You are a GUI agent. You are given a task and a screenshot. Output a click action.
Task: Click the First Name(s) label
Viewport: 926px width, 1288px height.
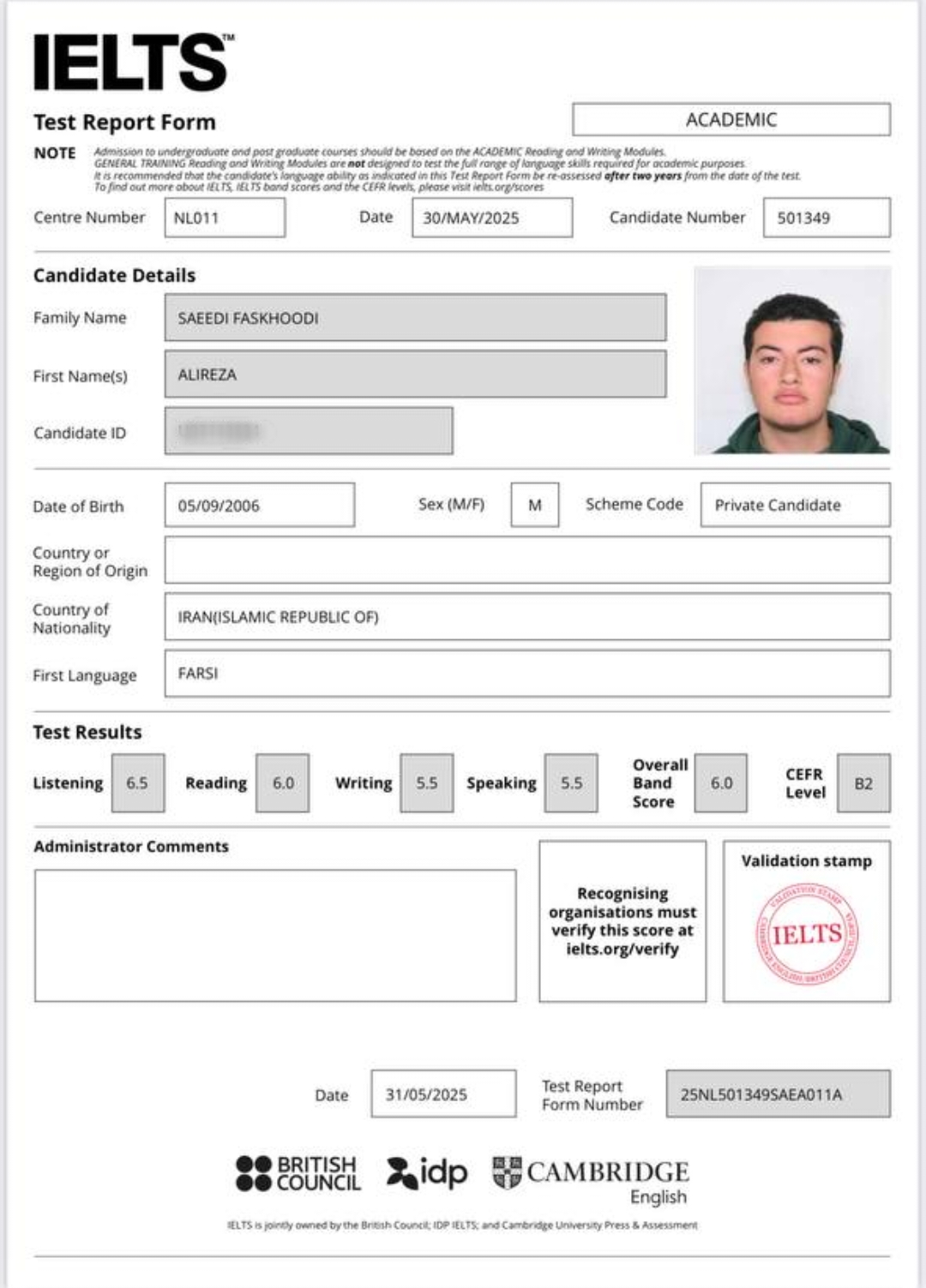(80, 376)
